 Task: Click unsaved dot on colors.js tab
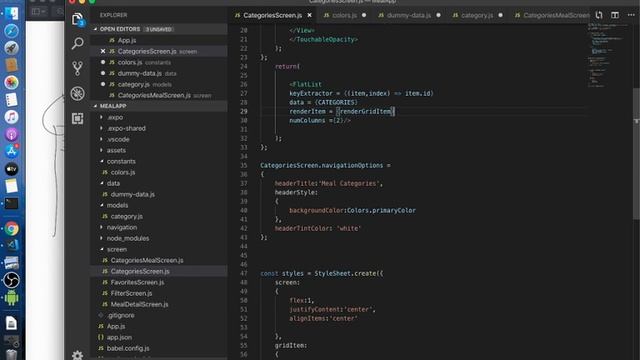tap(364, 15)
